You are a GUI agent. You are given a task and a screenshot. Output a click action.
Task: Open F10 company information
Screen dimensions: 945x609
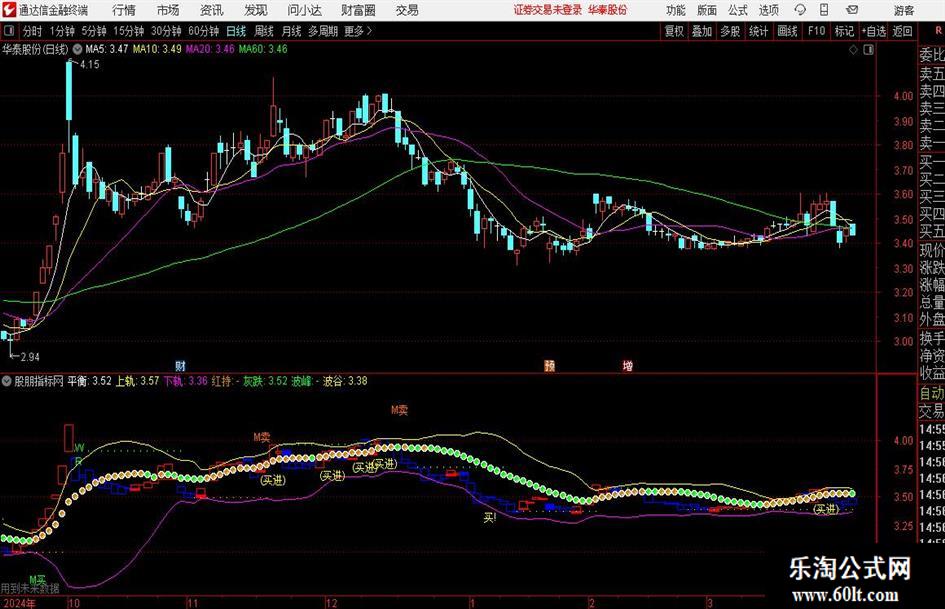click(x=817, y=31)
